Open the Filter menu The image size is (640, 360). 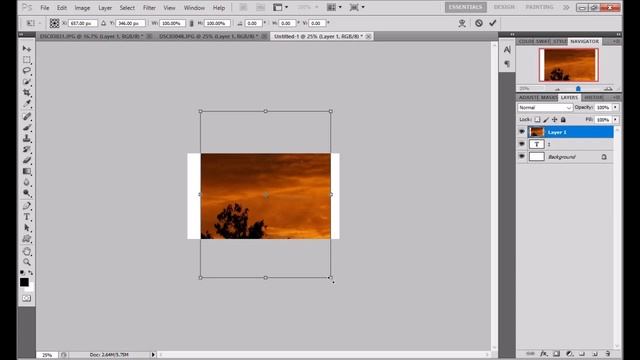coord(149,8)
